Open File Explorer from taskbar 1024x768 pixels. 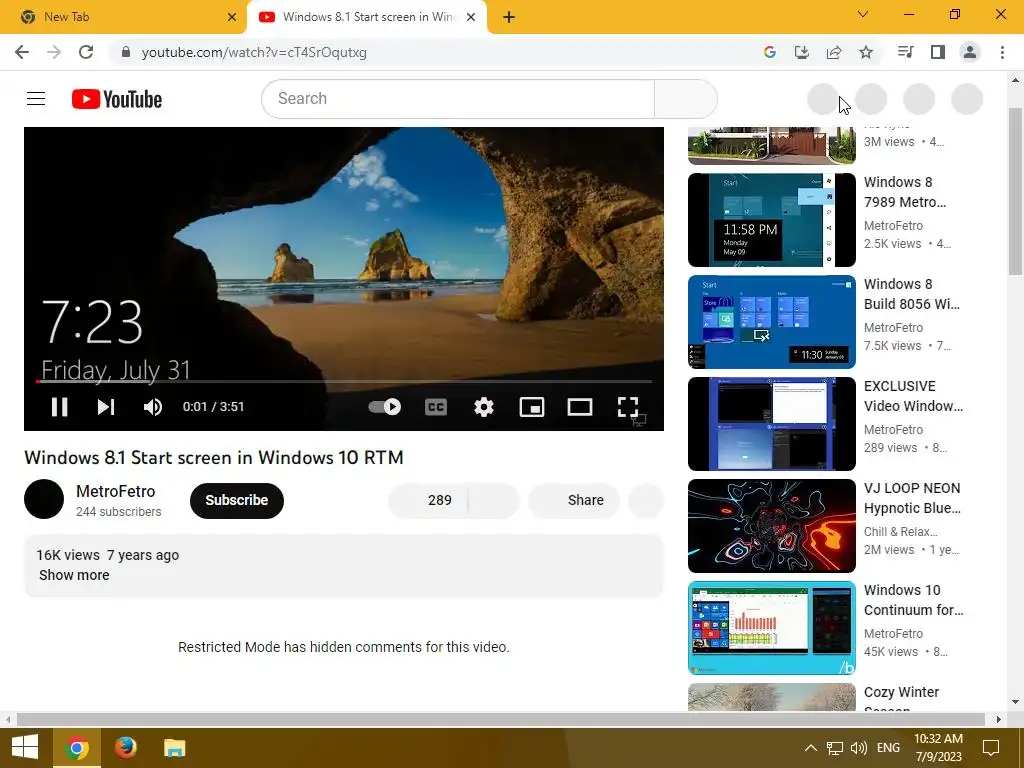pos(174,747)
